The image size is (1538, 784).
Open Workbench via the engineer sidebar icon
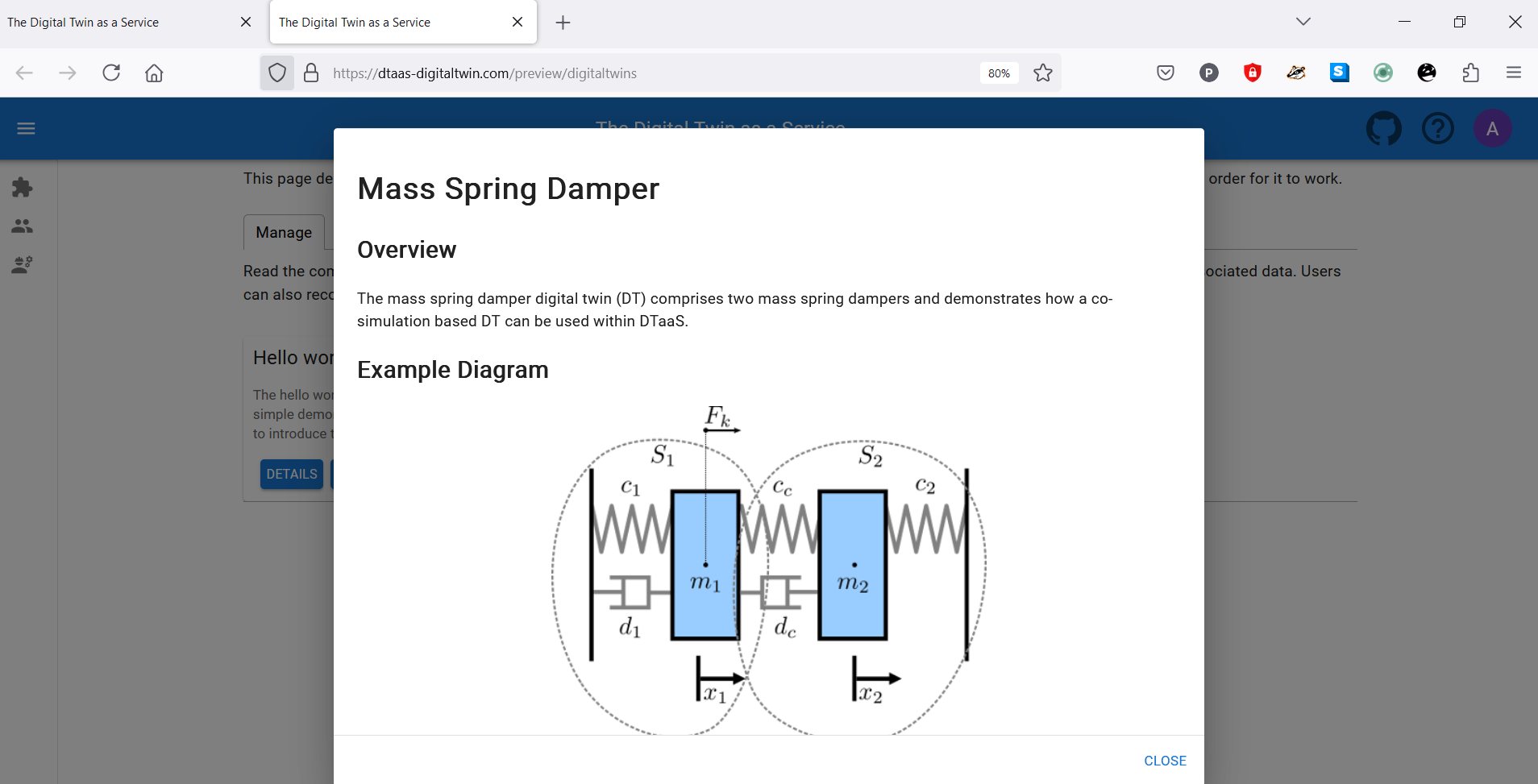tap(23, 263)
